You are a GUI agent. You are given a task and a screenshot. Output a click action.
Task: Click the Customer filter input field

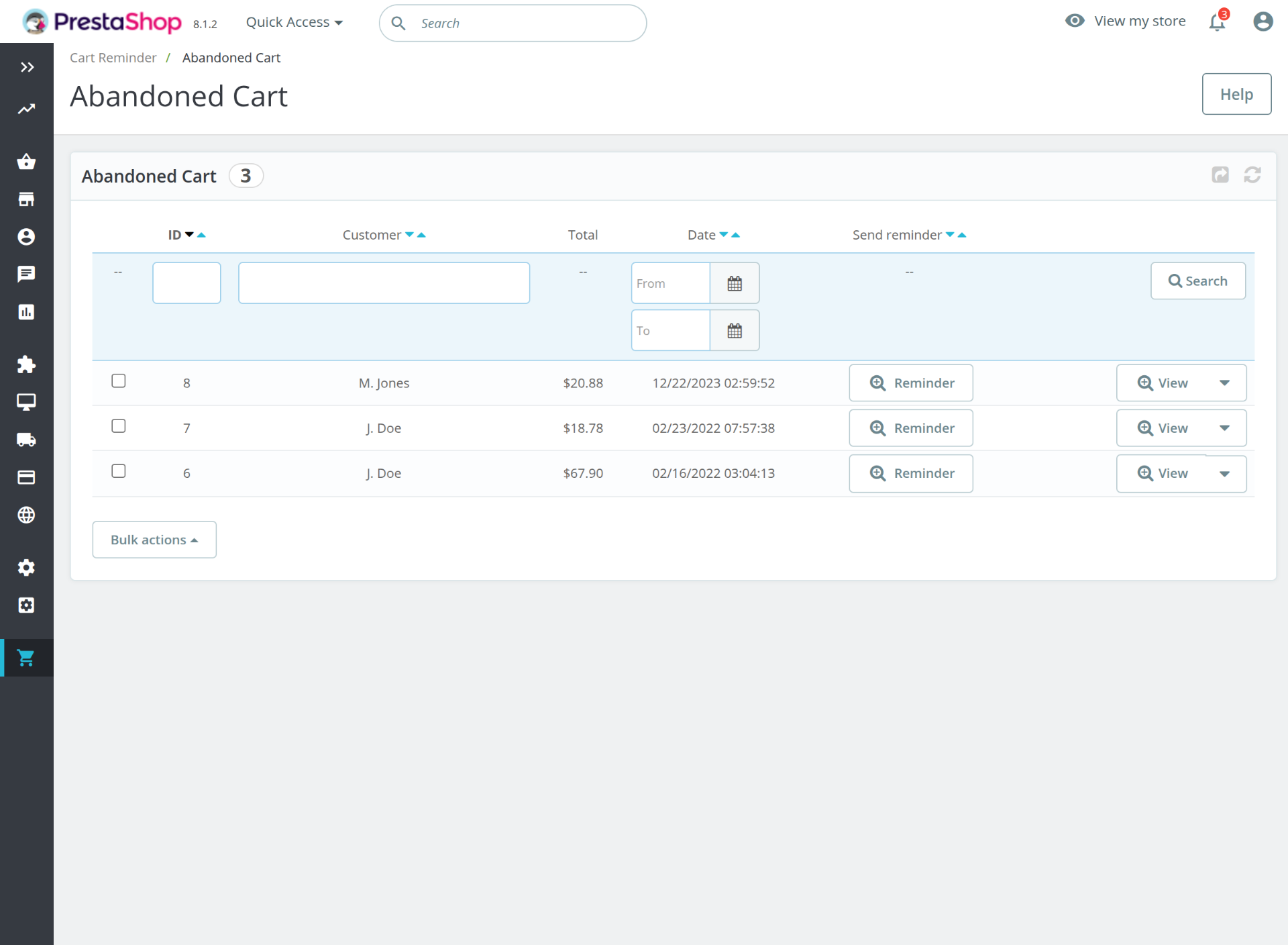pyautogui.click(x=384, y=283)
